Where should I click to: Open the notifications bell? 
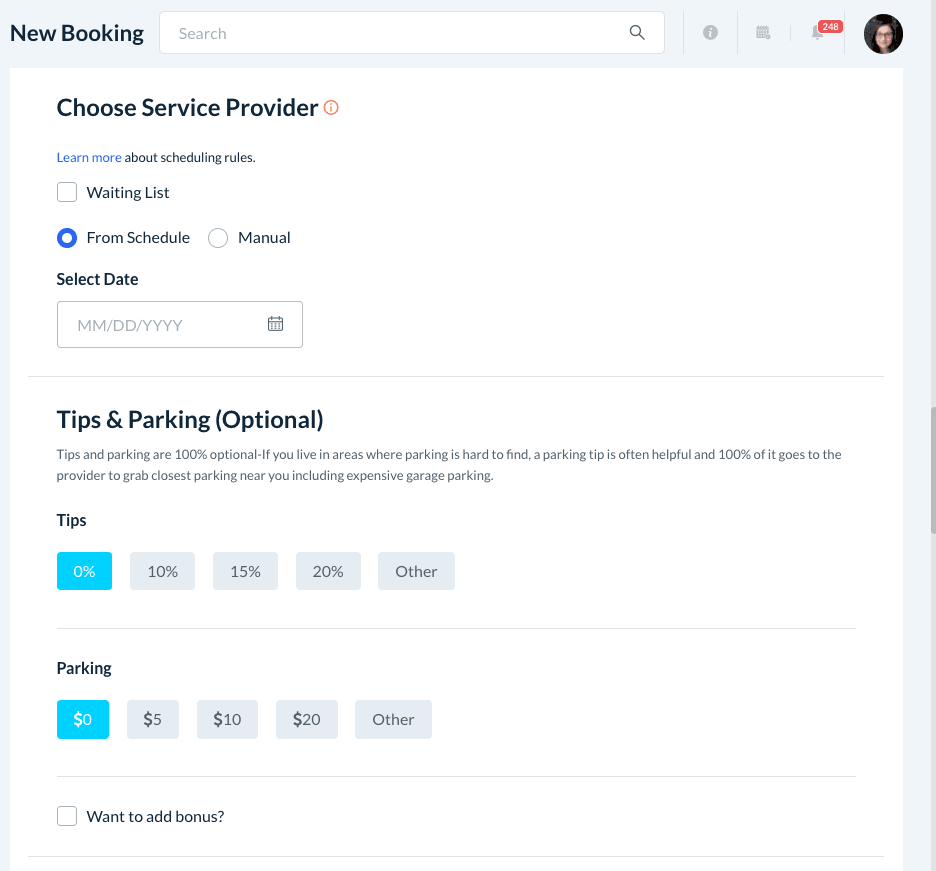(818, 33)
